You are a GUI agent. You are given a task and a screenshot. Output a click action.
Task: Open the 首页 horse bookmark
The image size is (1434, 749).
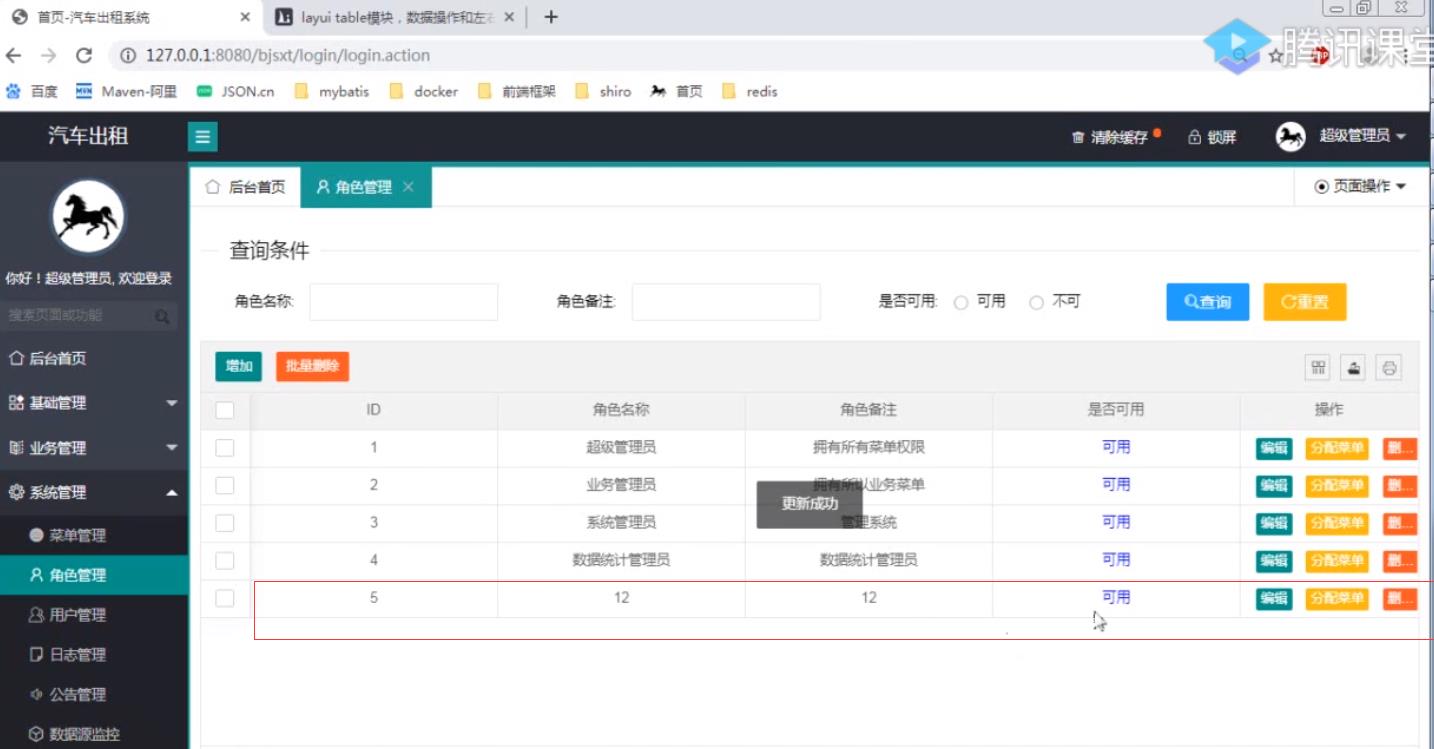pos(677,91)
